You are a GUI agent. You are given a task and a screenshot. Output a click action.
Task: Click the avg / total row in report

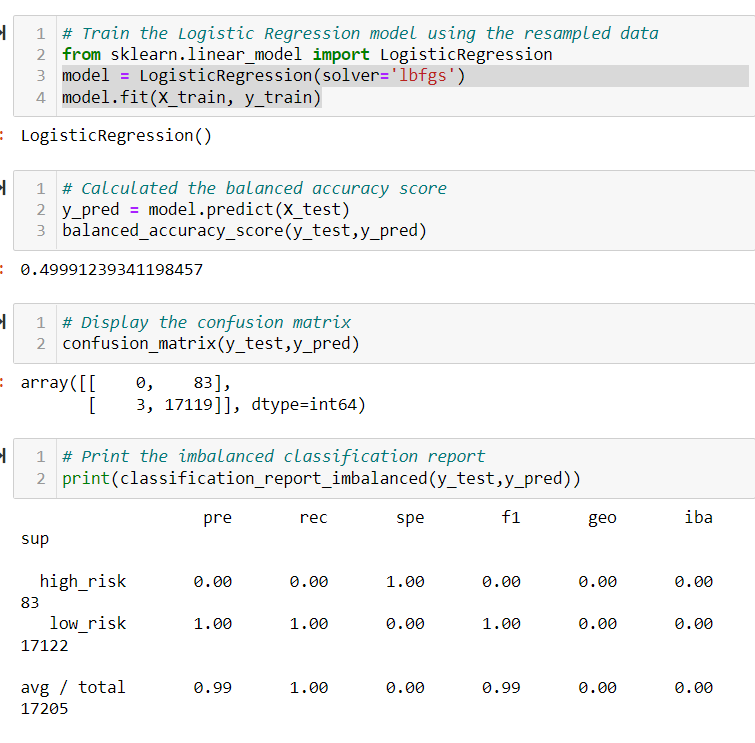point(366,698)
